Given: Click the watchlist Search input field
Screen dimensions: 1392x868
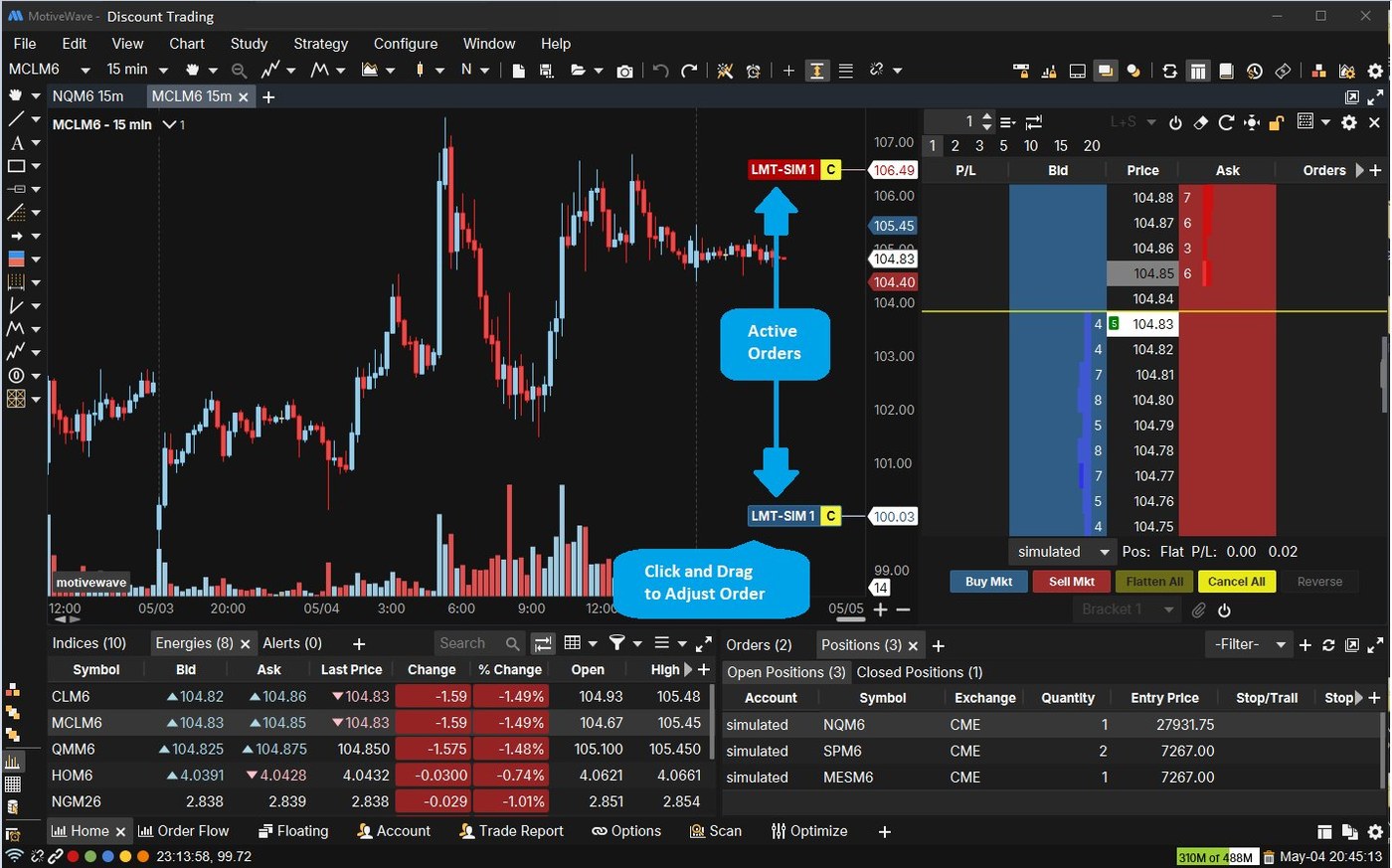Looking at the screenshot, I should pos(478,644).
